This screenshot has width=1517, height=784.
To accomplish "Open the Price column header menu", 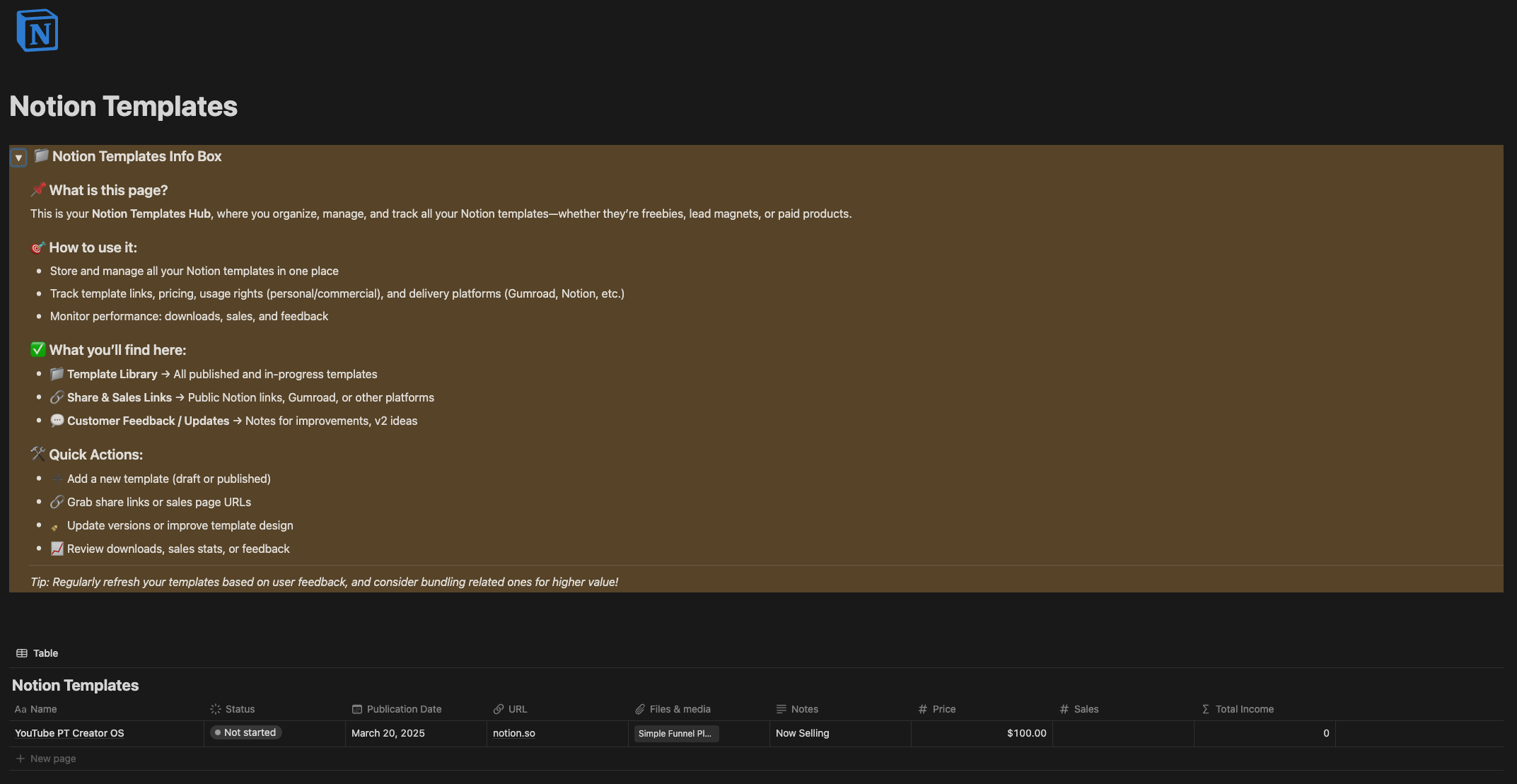I will 944,709.
